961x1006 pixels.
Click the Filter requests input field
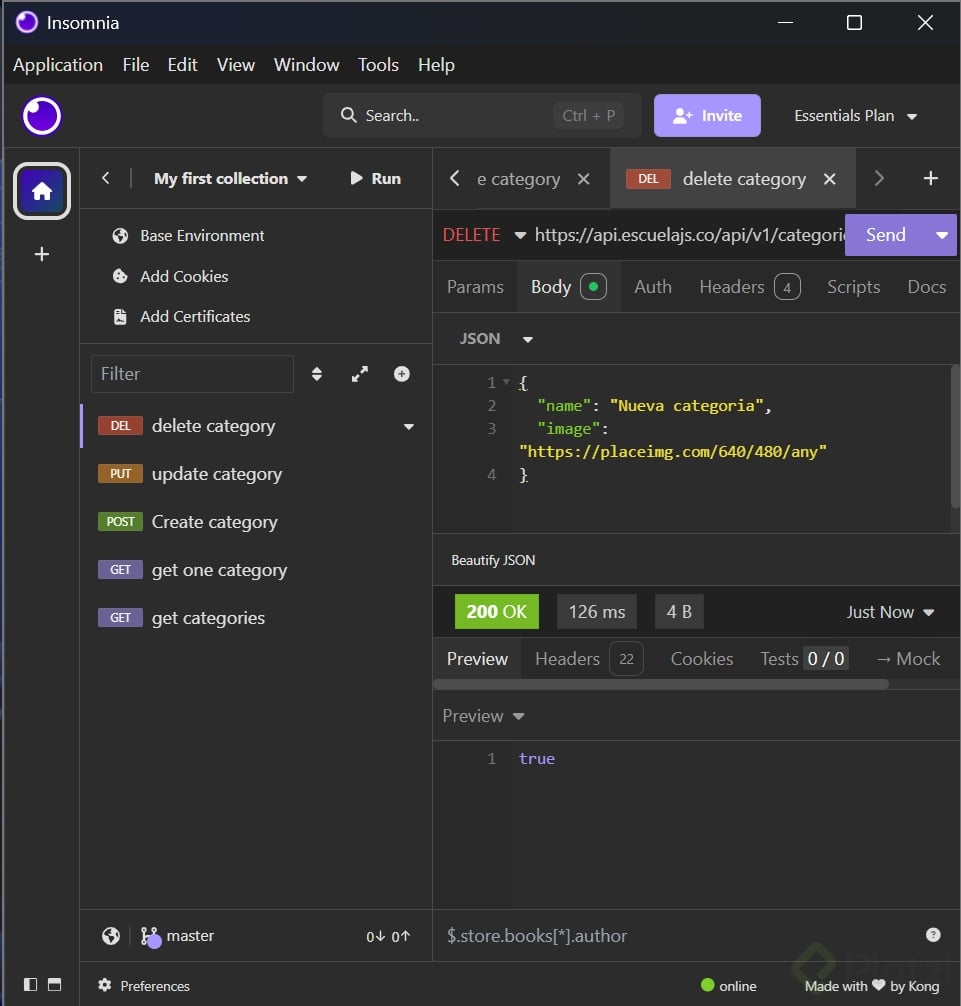tap(192, 374)
